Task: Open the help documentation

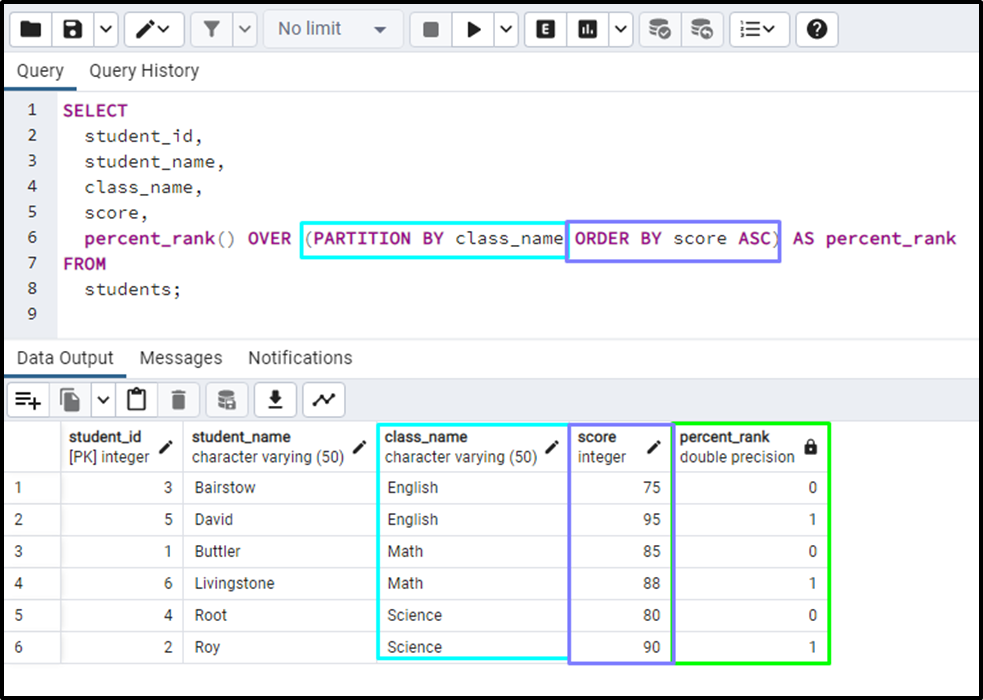Action: 816,29
